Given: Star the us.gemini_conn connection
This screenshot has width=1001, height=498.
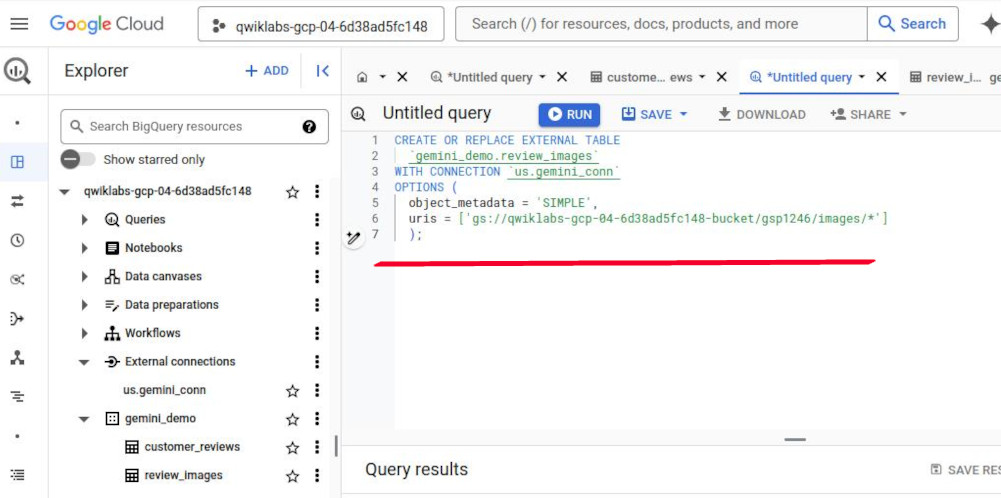Looking at the screenshot, I should click(292, 391).
